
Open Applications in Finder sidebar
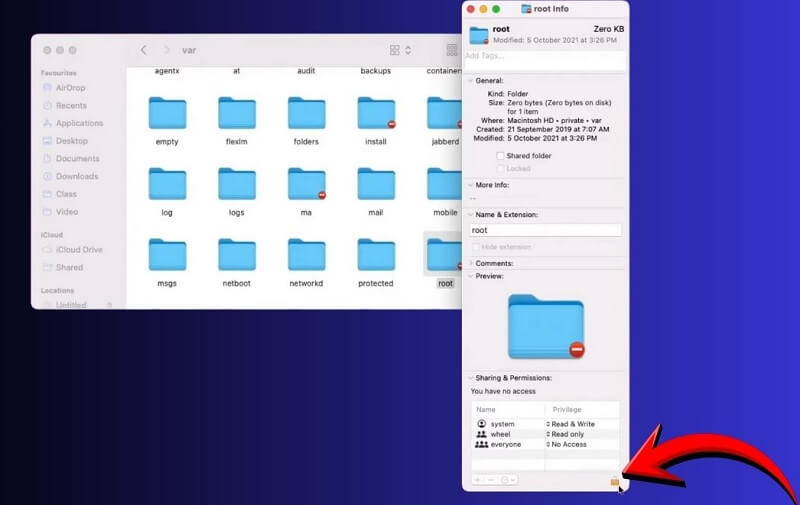coord(72,123)
